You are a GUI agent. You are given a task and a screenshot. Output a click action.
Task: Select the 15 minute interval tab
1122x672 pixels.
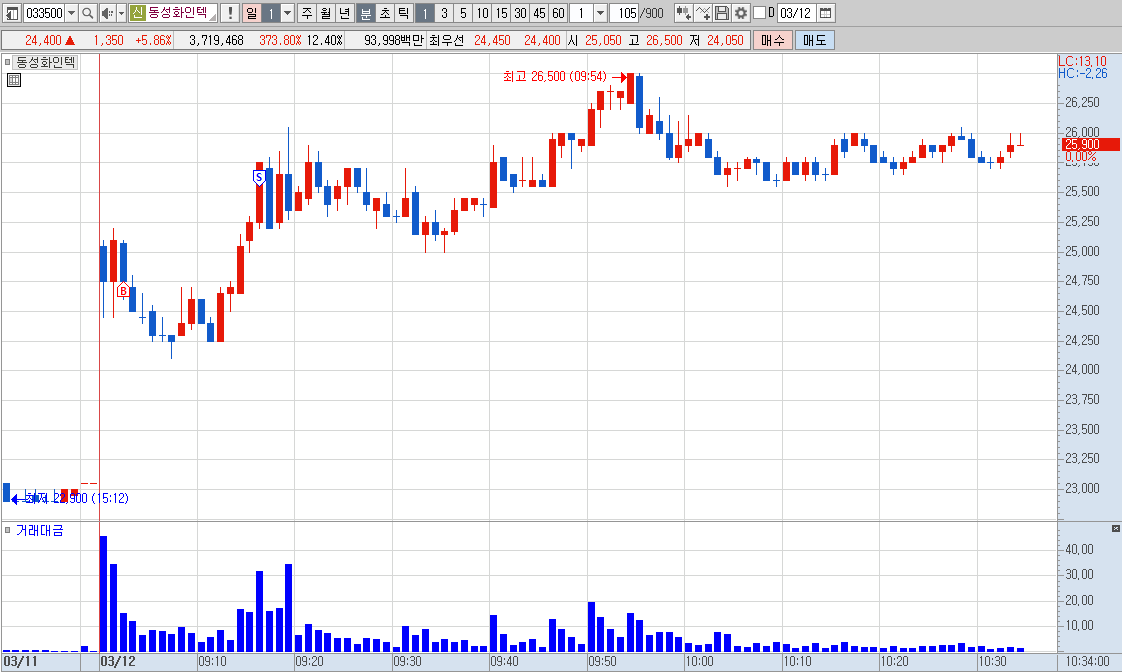(x=502, y=13)
